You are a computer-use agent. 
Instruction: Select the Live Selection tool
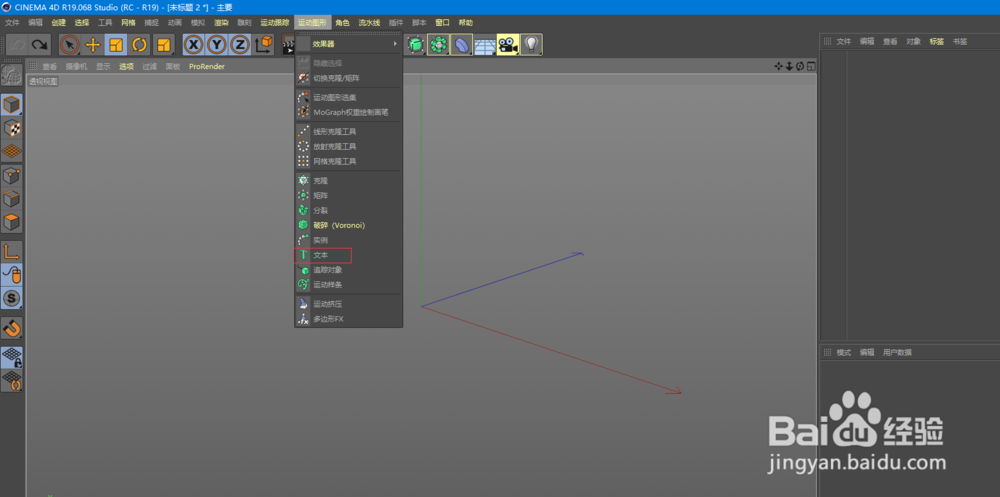[70, 45]
